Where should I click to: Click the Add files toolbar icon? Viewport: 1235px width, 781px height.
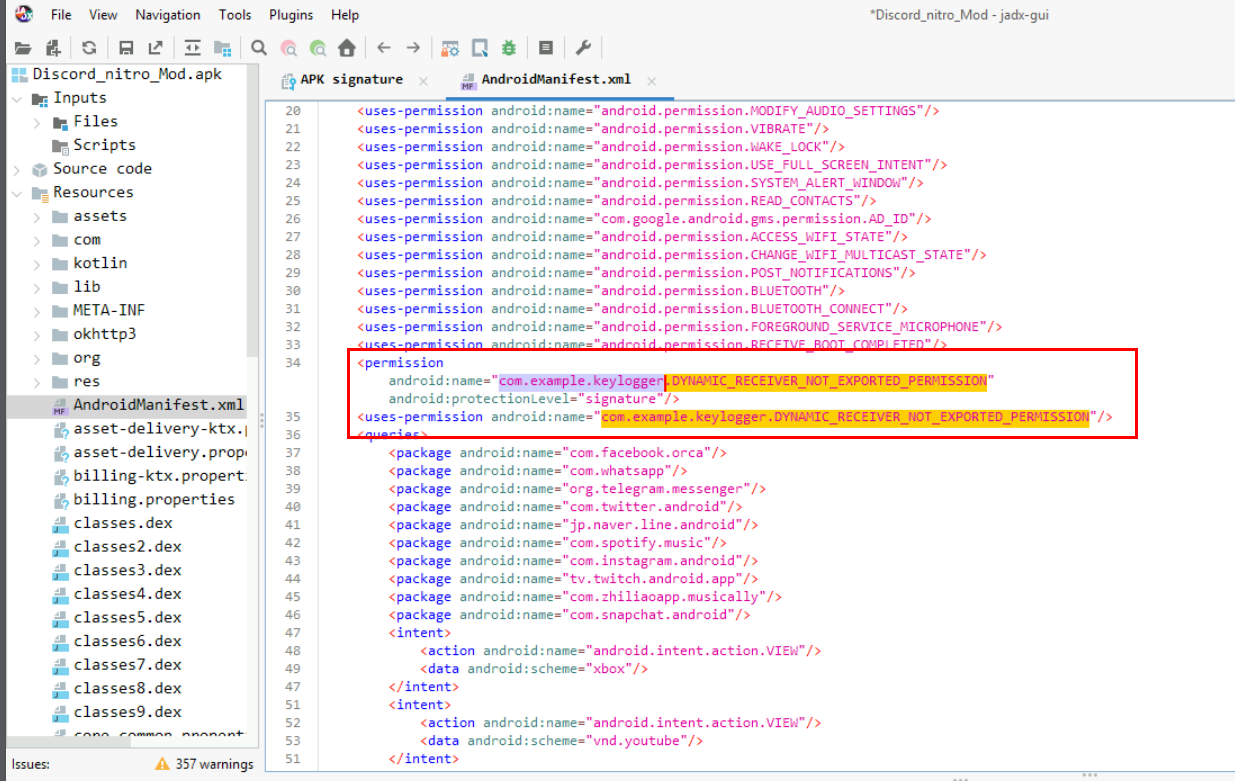click(x=53, y=47)
